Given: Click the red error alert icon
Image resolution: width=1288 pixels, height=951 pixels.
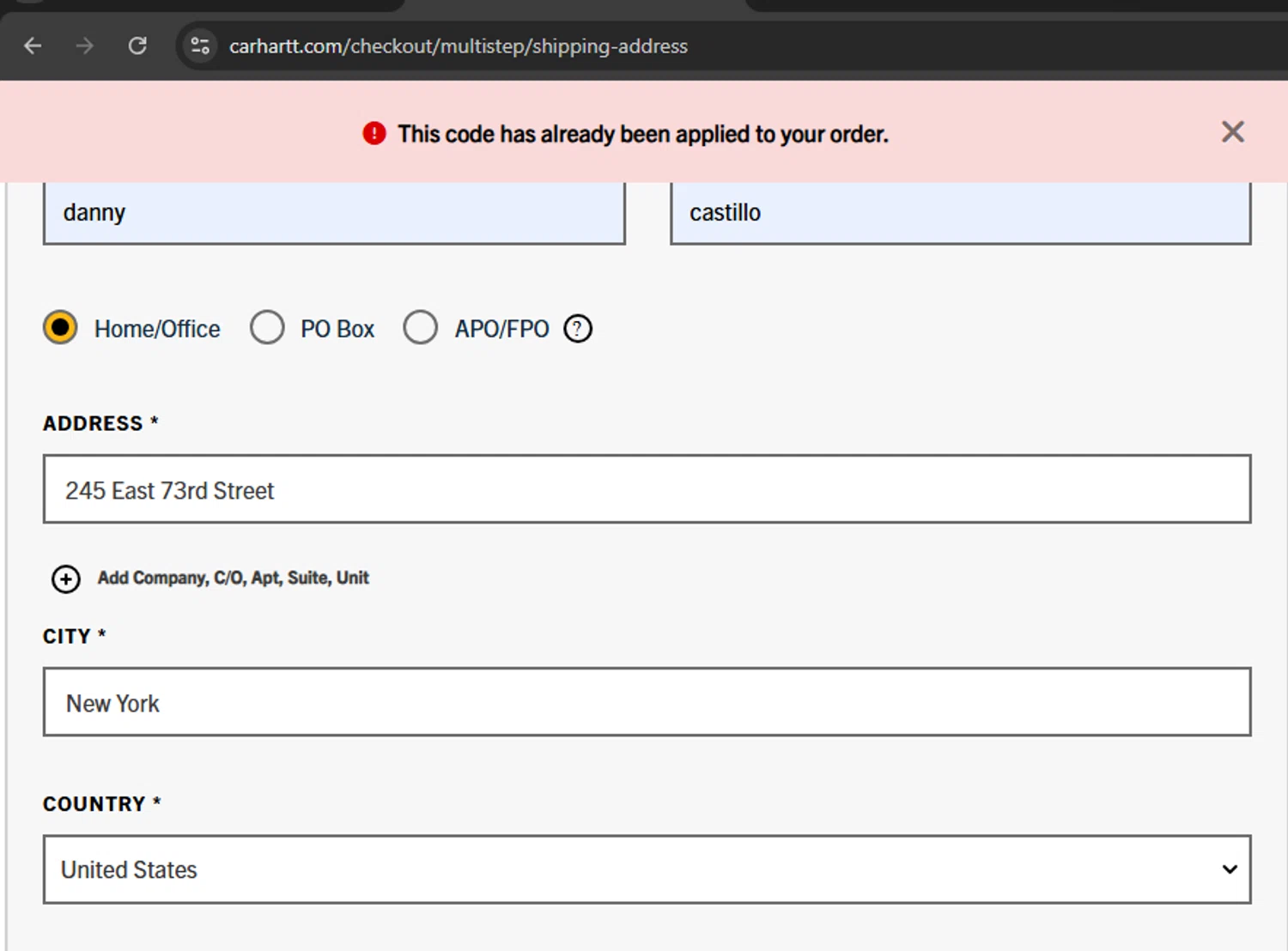Looking at the screenshot, I should [374, 134].
